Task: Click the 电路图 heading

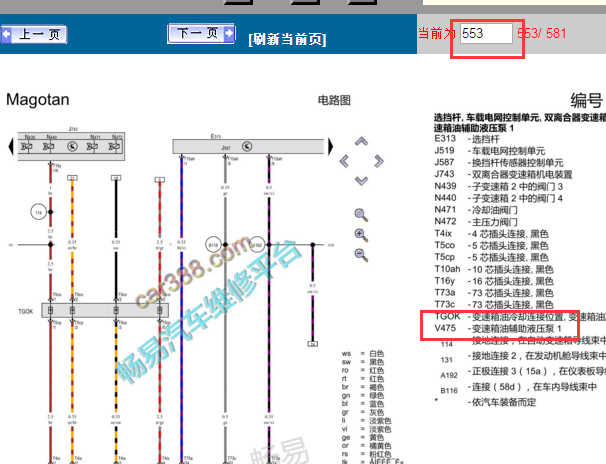Action: (334, 100)
